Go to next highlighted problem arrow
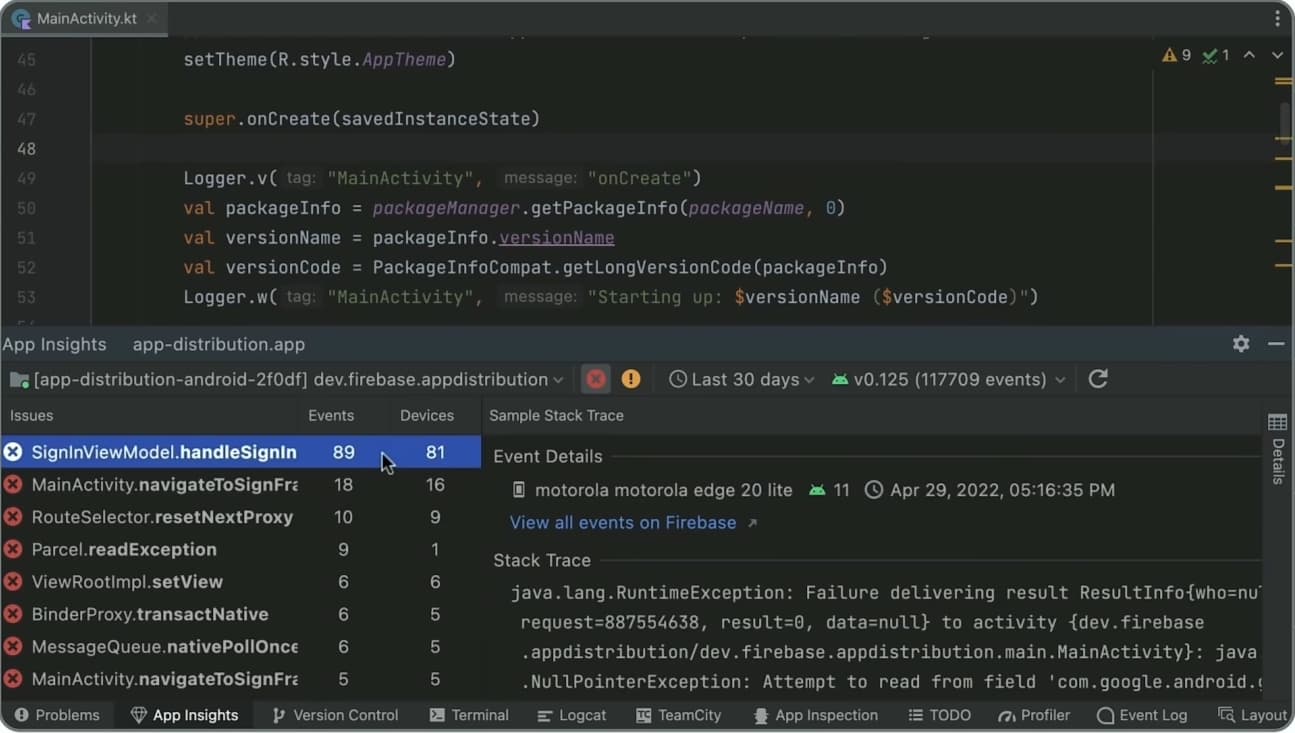Image resolution: width=1295 pixels, height=733 pixels. (1277, 55)
